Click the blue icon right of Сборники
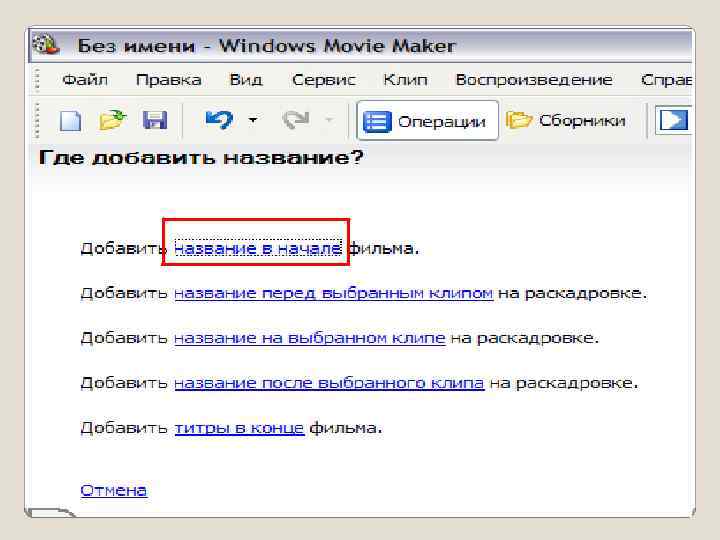The height and width of the screenshot is (540, 720). 673,121
